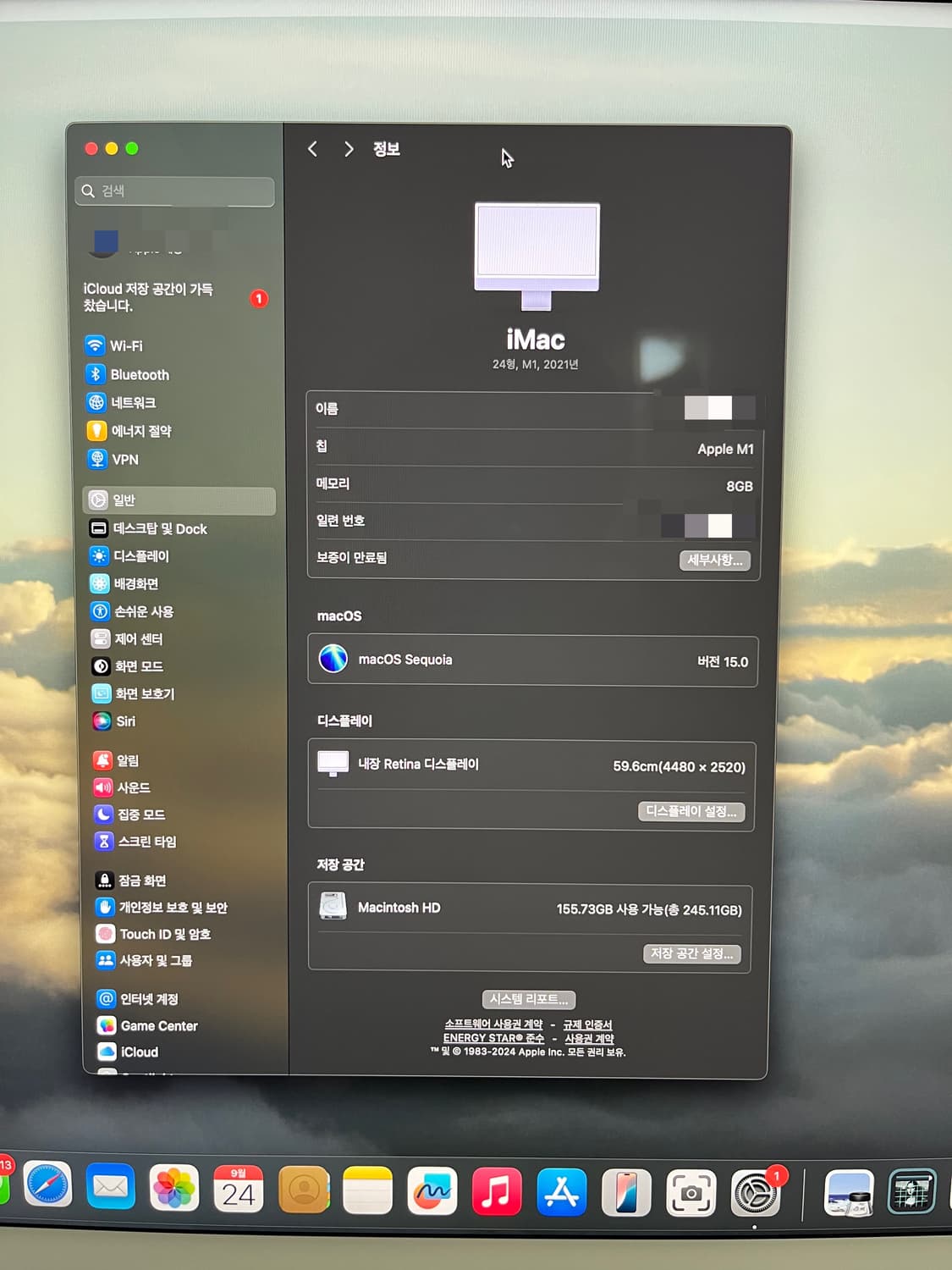The image size is (952, 1270).
Task: Open the Music app in Dock
Action: 496,1191
